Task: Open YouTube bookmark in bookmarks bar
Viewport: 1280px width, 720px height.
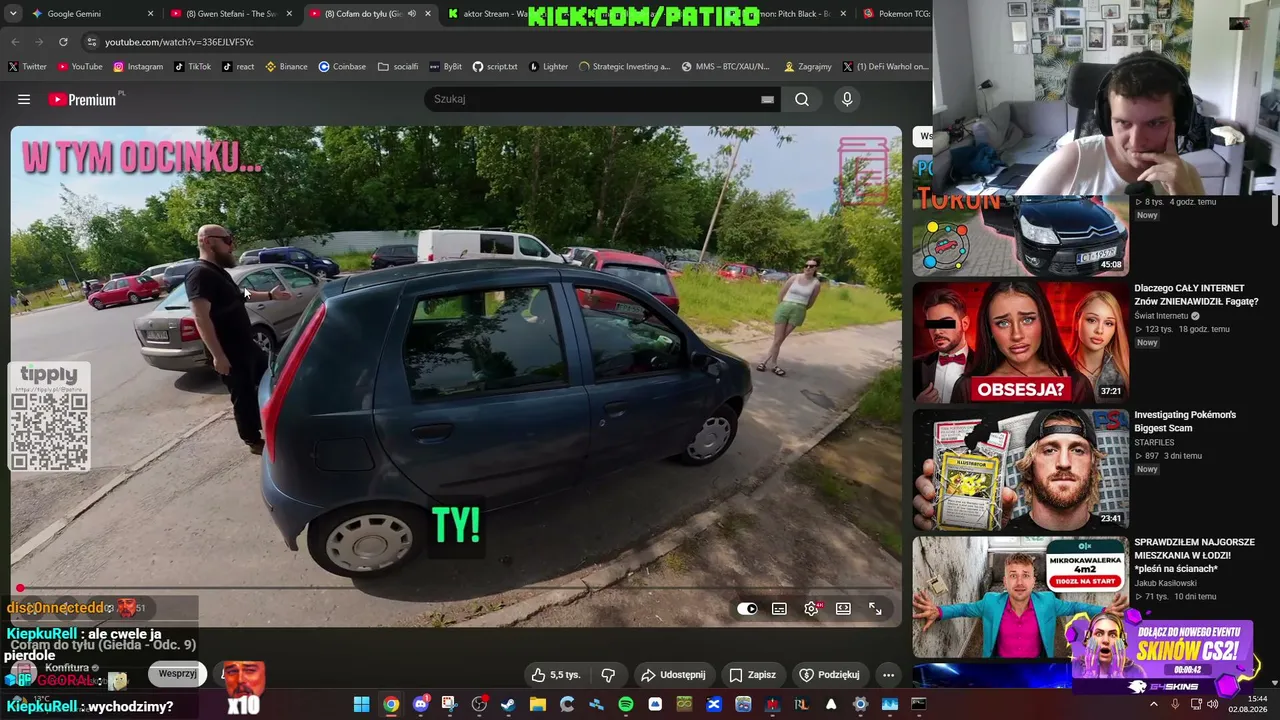Action: click(x=80, y=67)
